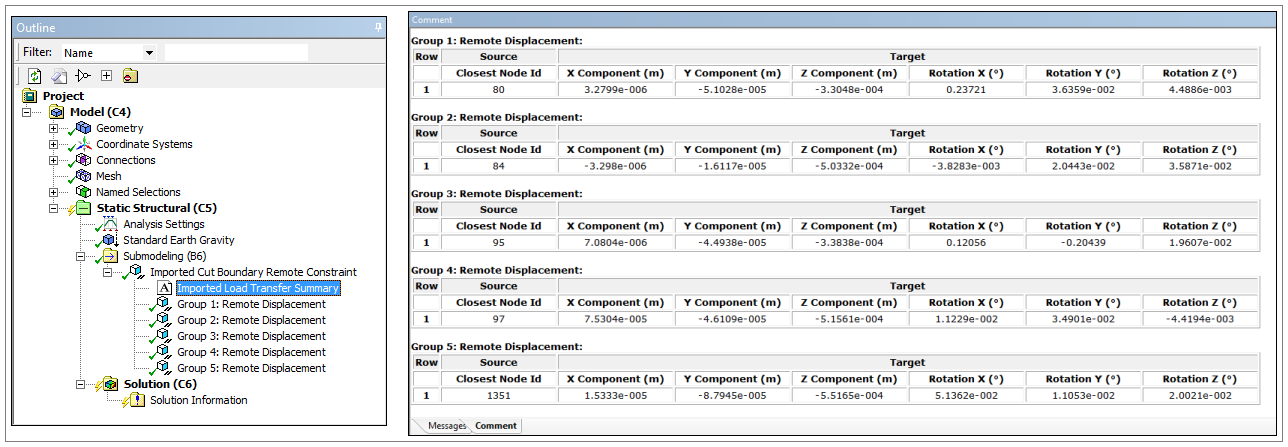Click the Group 5 Remote Displacement icon
This screenshot has height=447, width=1288.
point(164,368)
